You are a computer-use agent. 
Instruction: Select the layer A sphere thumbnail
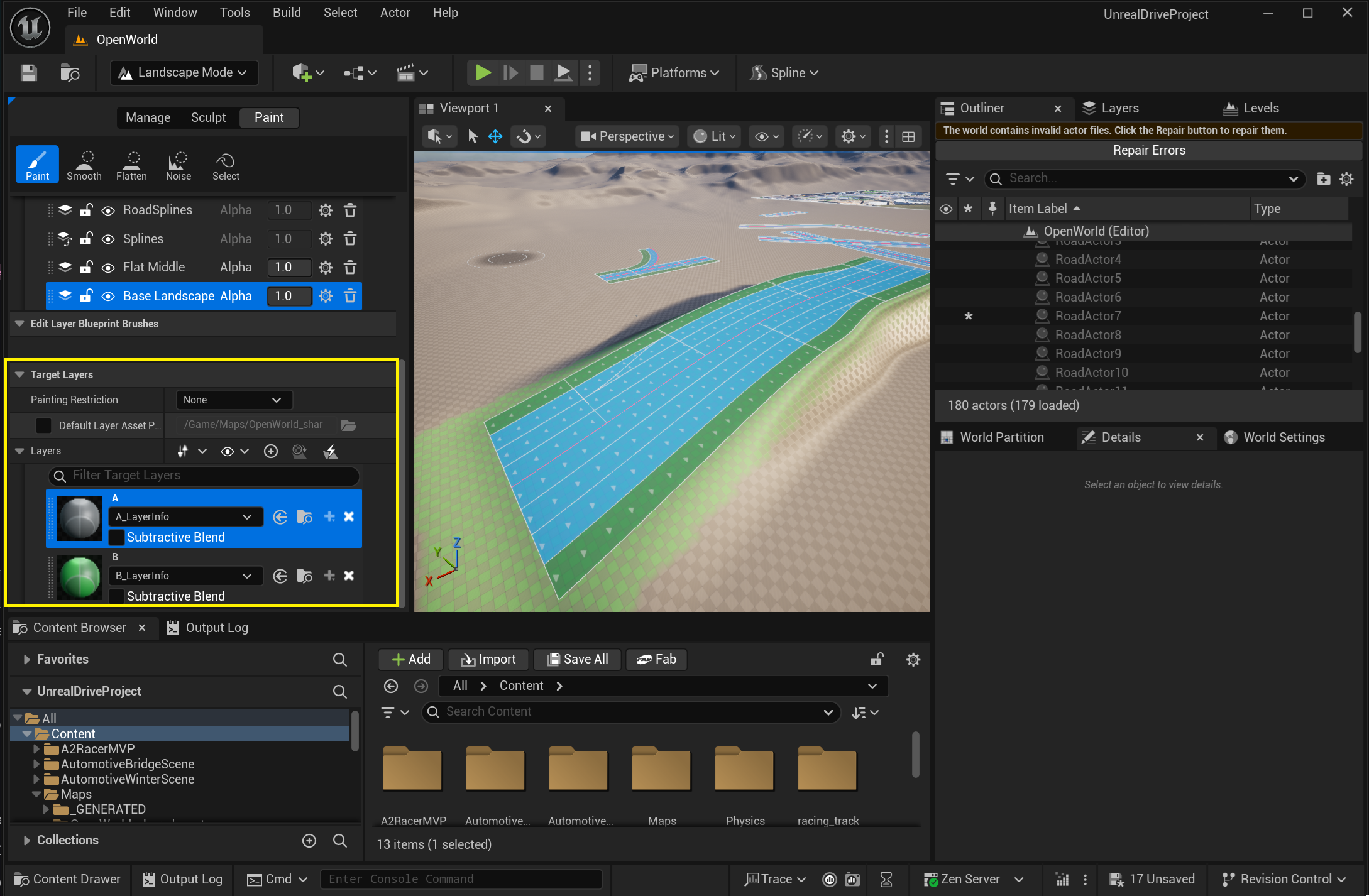80,518
